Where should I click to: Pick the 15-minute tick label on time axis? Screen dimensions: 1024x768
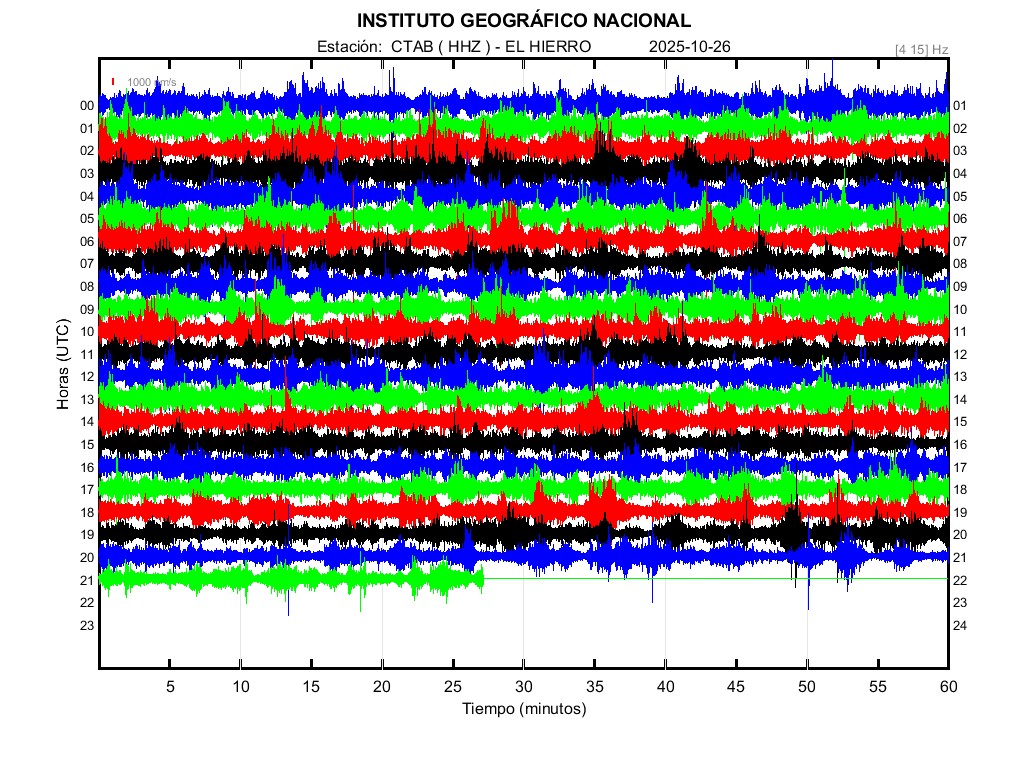(311, 687)
